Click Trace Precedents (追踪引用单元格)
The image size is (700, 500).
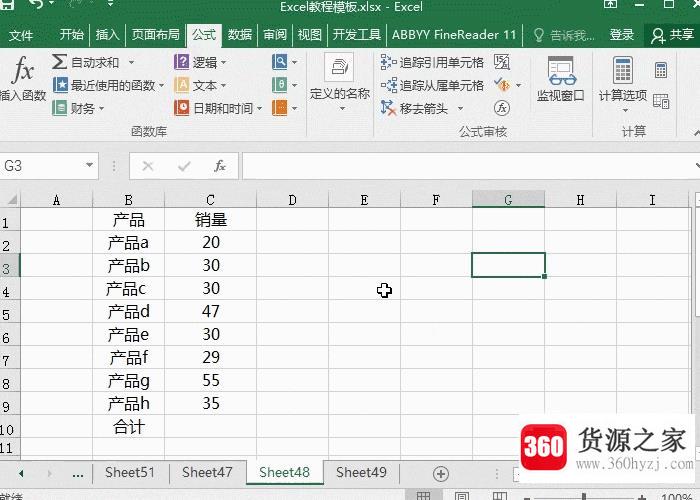432,62
